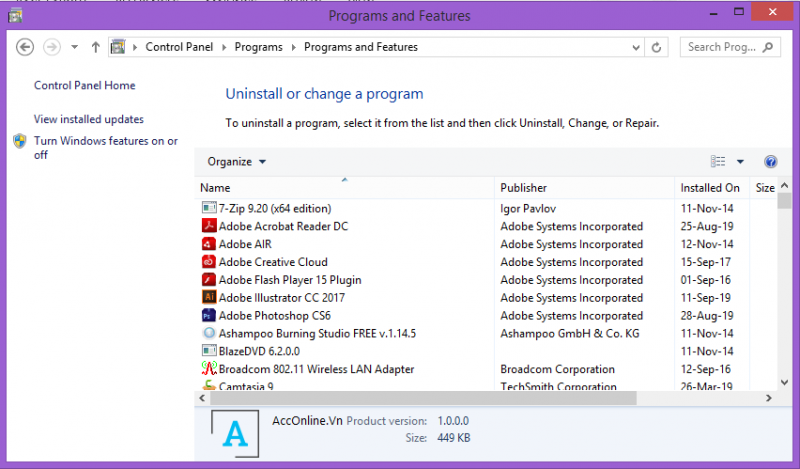800x469 pixels.
Task: Click the Ashampoo Burning Studio icon
Action: pos(209,333)
